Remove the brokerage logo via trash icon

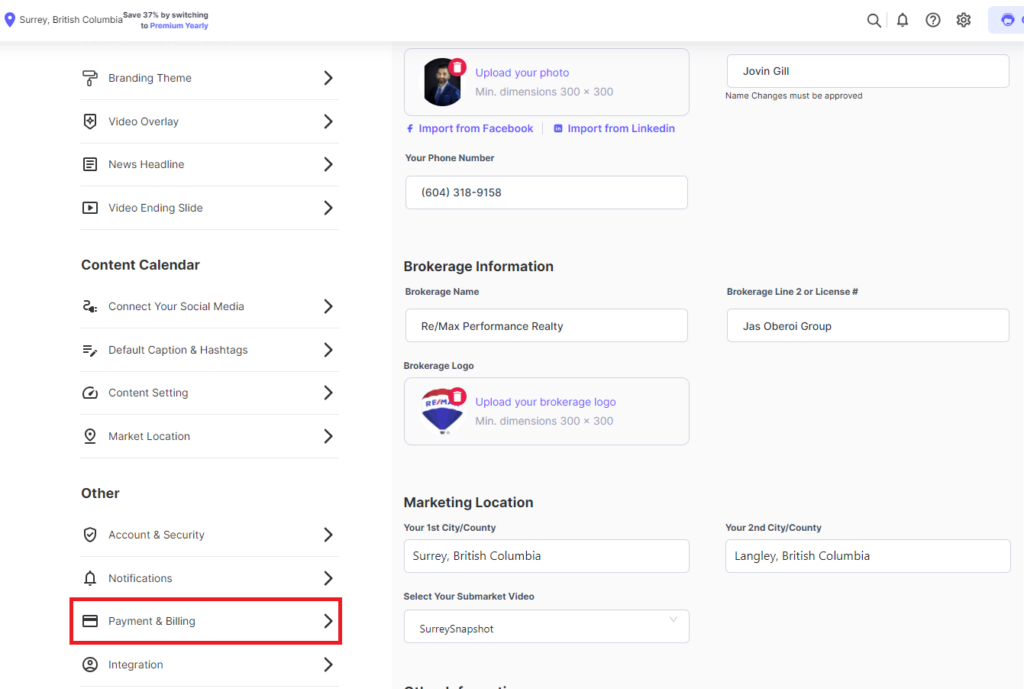click(457, 397)
